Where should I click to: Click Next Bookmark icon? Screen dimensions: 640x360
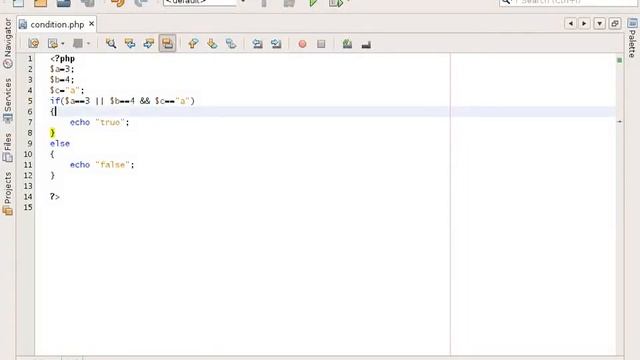coord(212,44)
